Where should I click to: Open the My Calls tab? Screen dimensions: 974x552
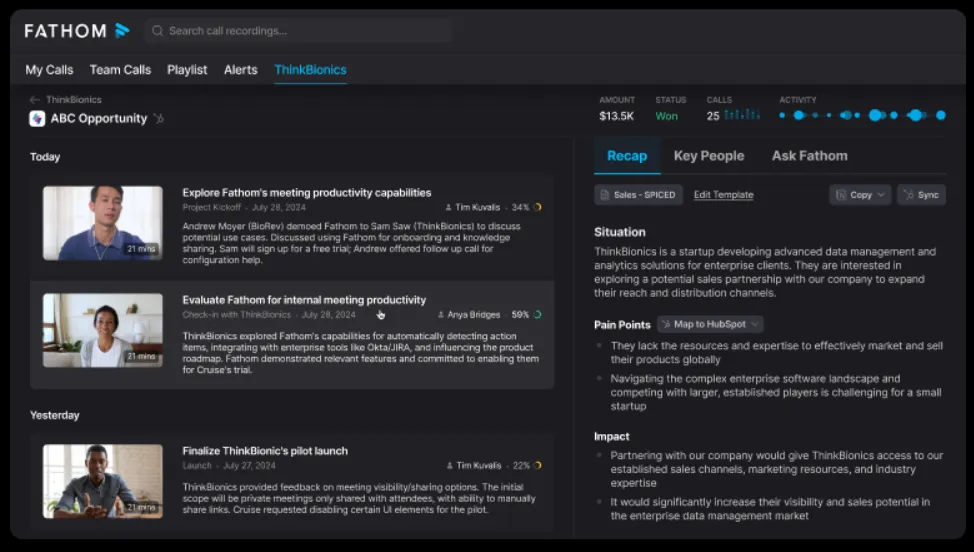tap(49, 70)
